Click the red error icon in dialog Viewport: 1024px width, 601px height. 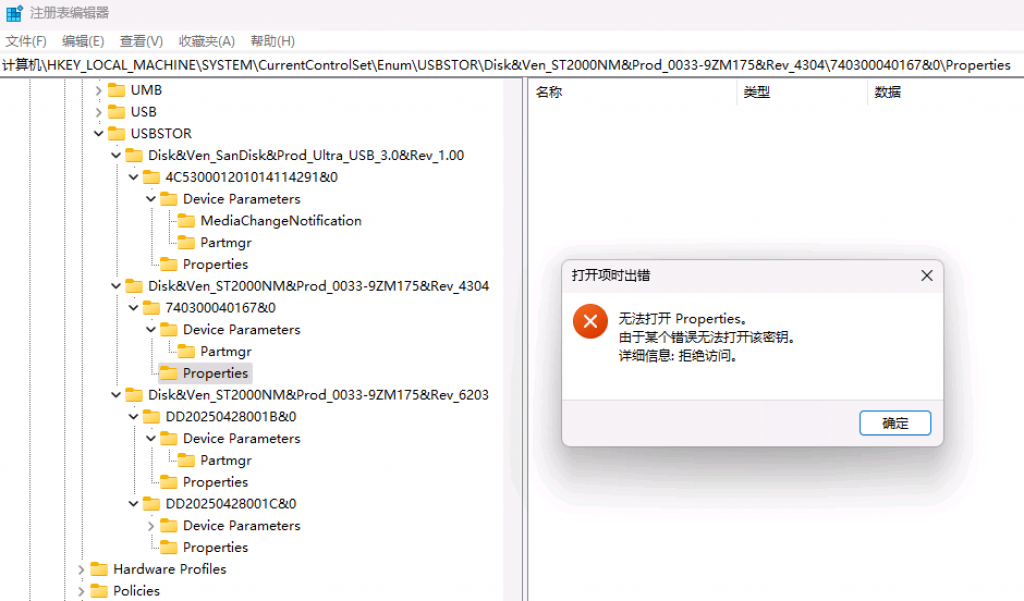pos(590,321)
